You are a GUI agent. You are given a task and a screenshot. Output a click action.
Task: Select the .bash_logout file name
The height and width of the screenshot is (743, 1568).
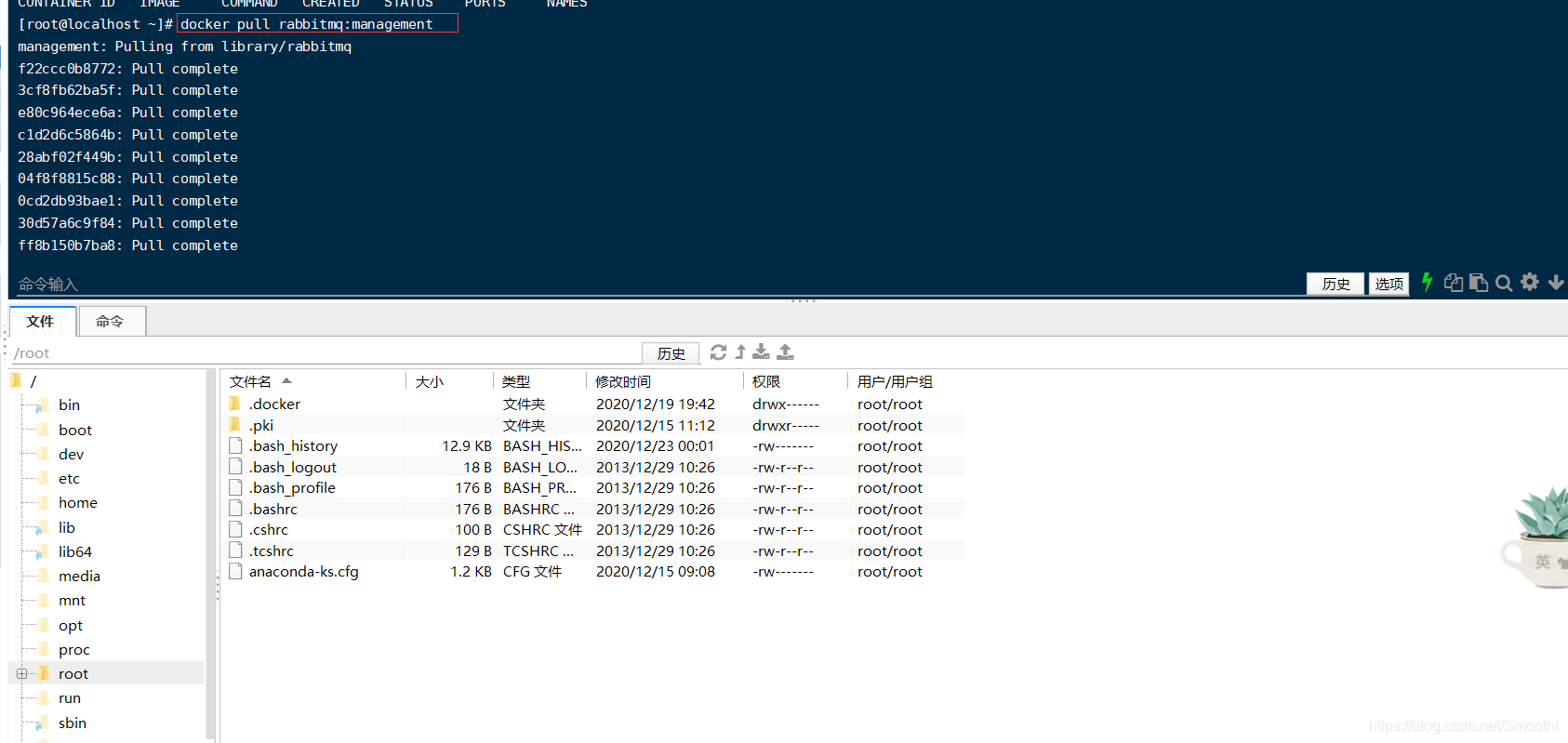click(292, 467)
